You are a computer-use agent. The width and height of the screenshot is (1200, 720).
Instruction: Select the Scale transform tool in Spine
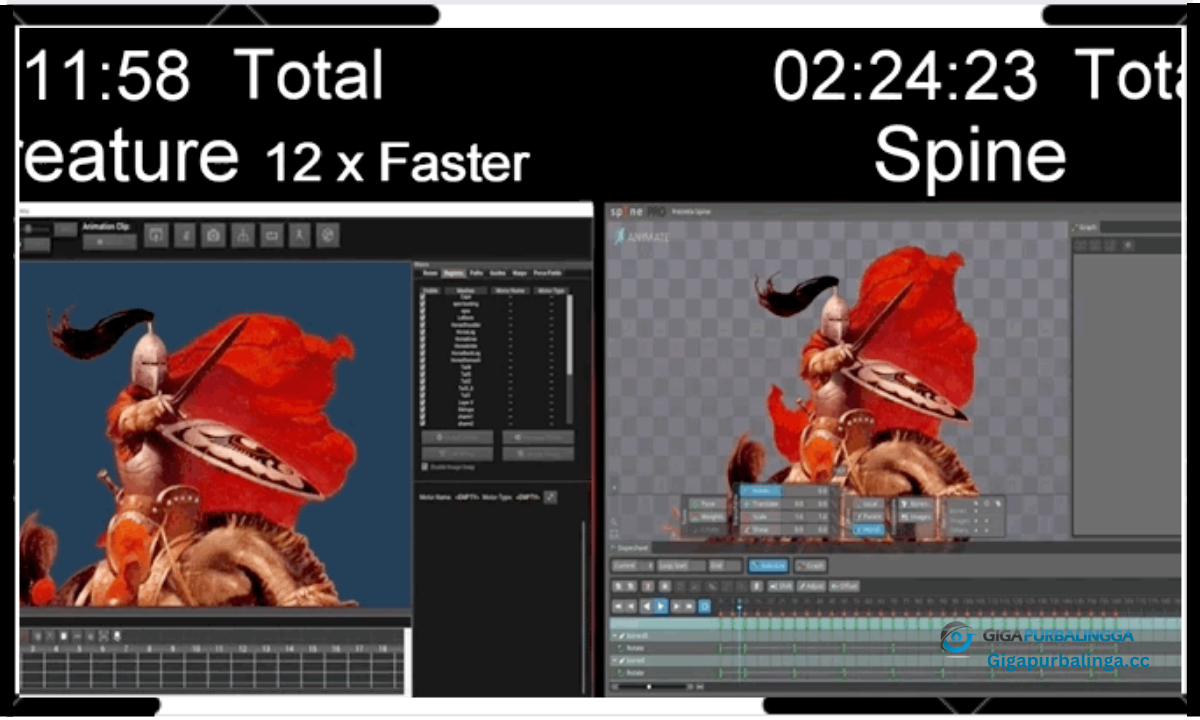coord(760,517)
